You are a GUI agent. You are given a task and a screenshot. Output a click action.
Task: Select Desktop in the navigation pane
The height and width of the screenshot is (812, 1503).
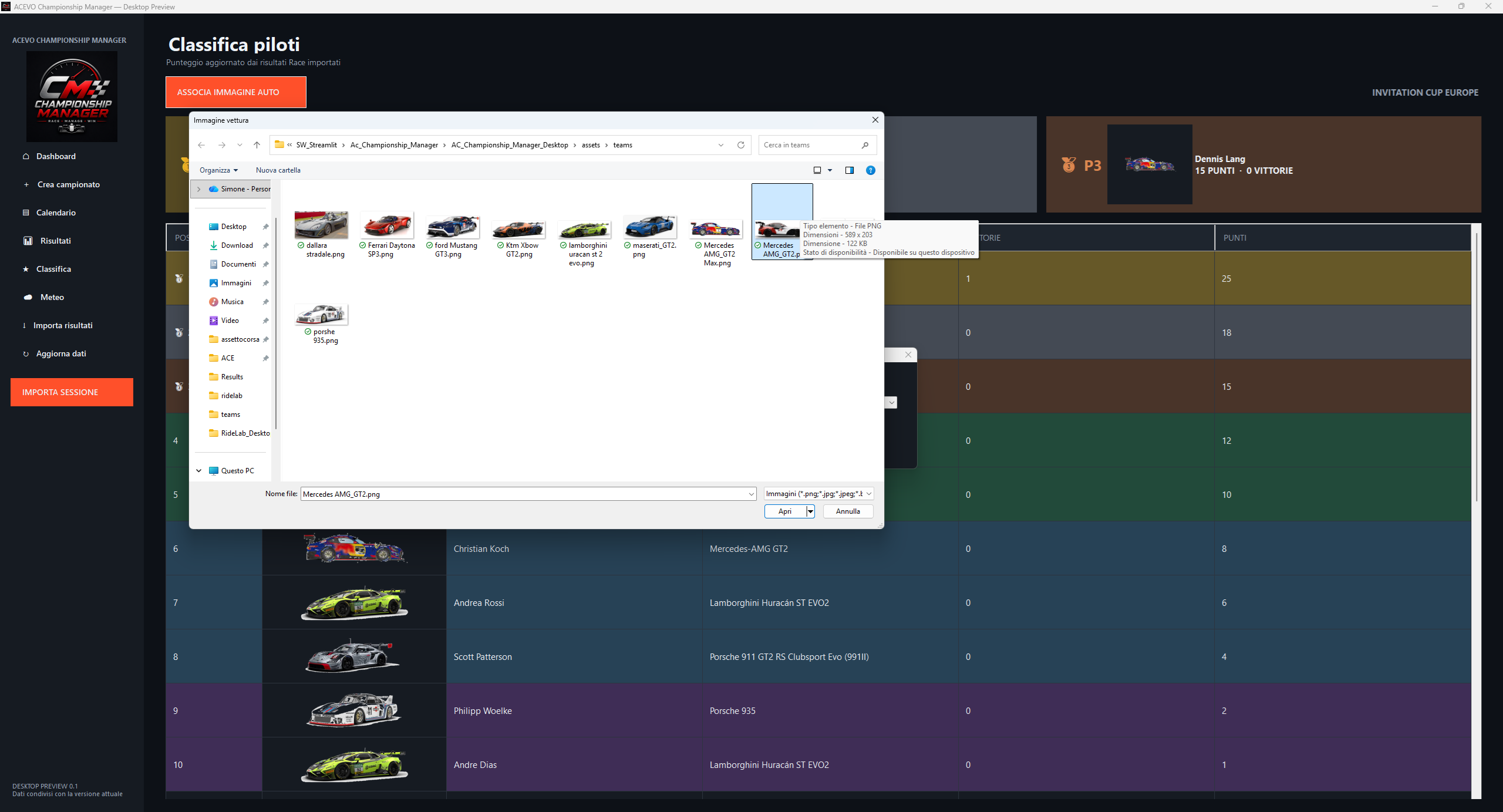[x=234, y=227]
